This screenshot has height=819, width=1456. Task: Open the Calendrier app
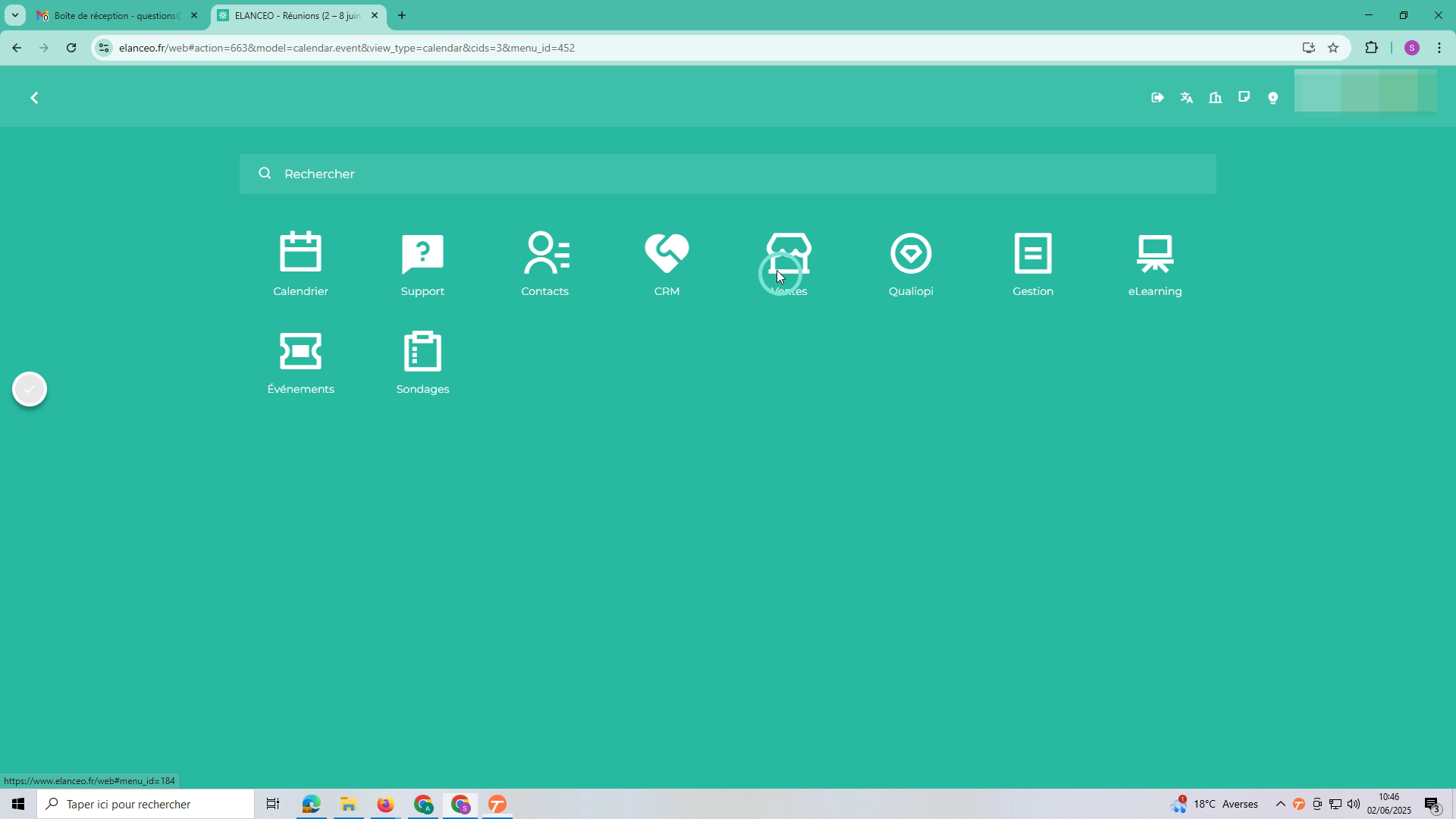coord(300,264)
